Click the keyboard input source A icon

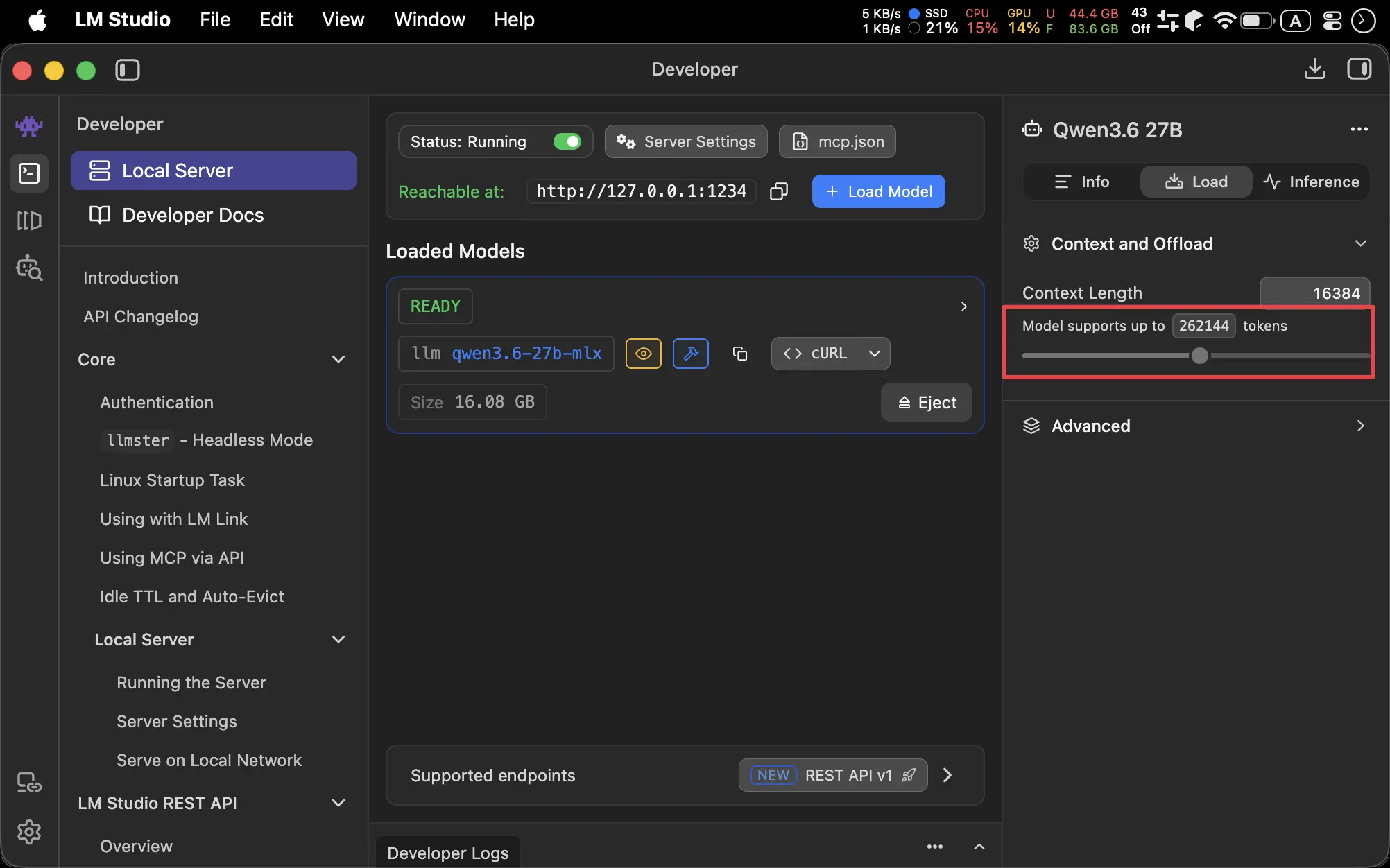[x=1295, y=21]
